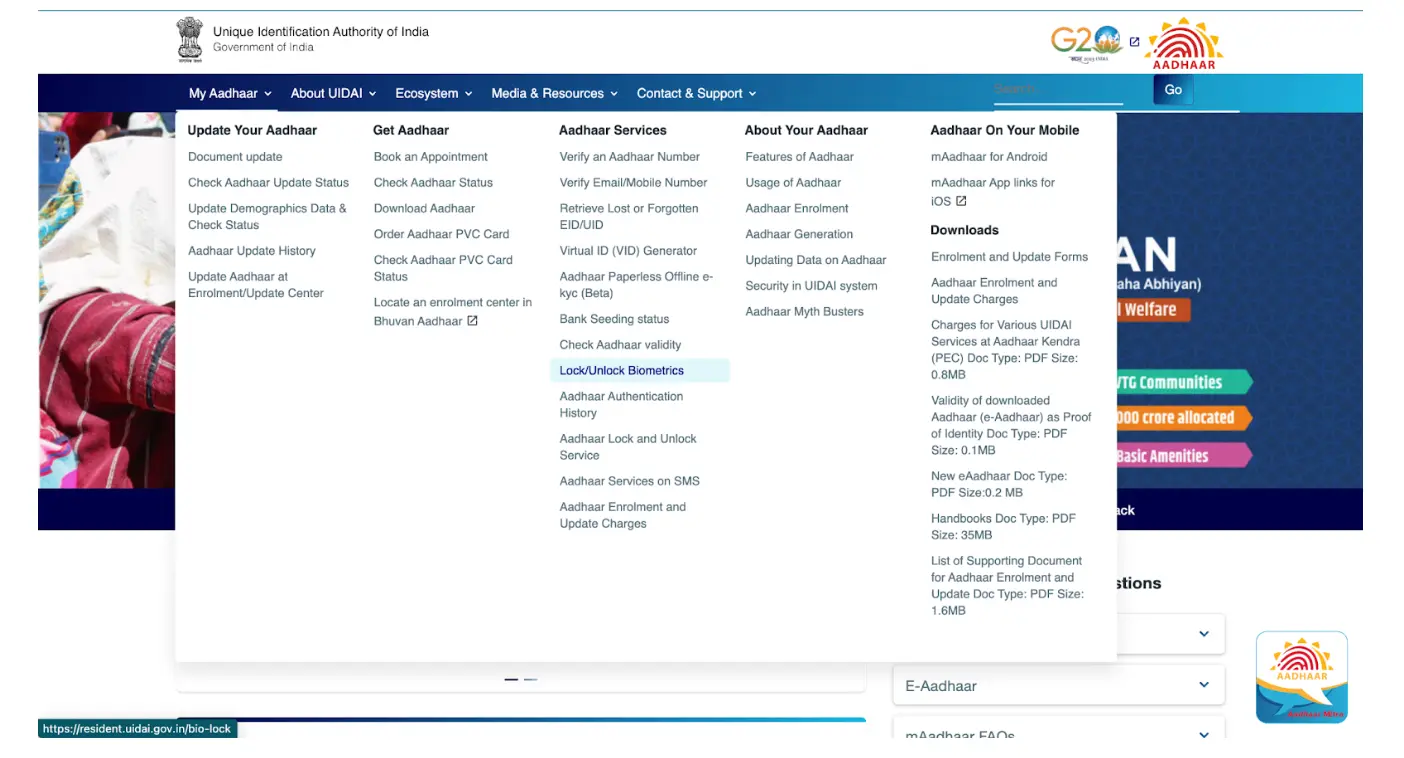Click chevron next to Media & Resources
1404x758 pixels.
point(614,94)
